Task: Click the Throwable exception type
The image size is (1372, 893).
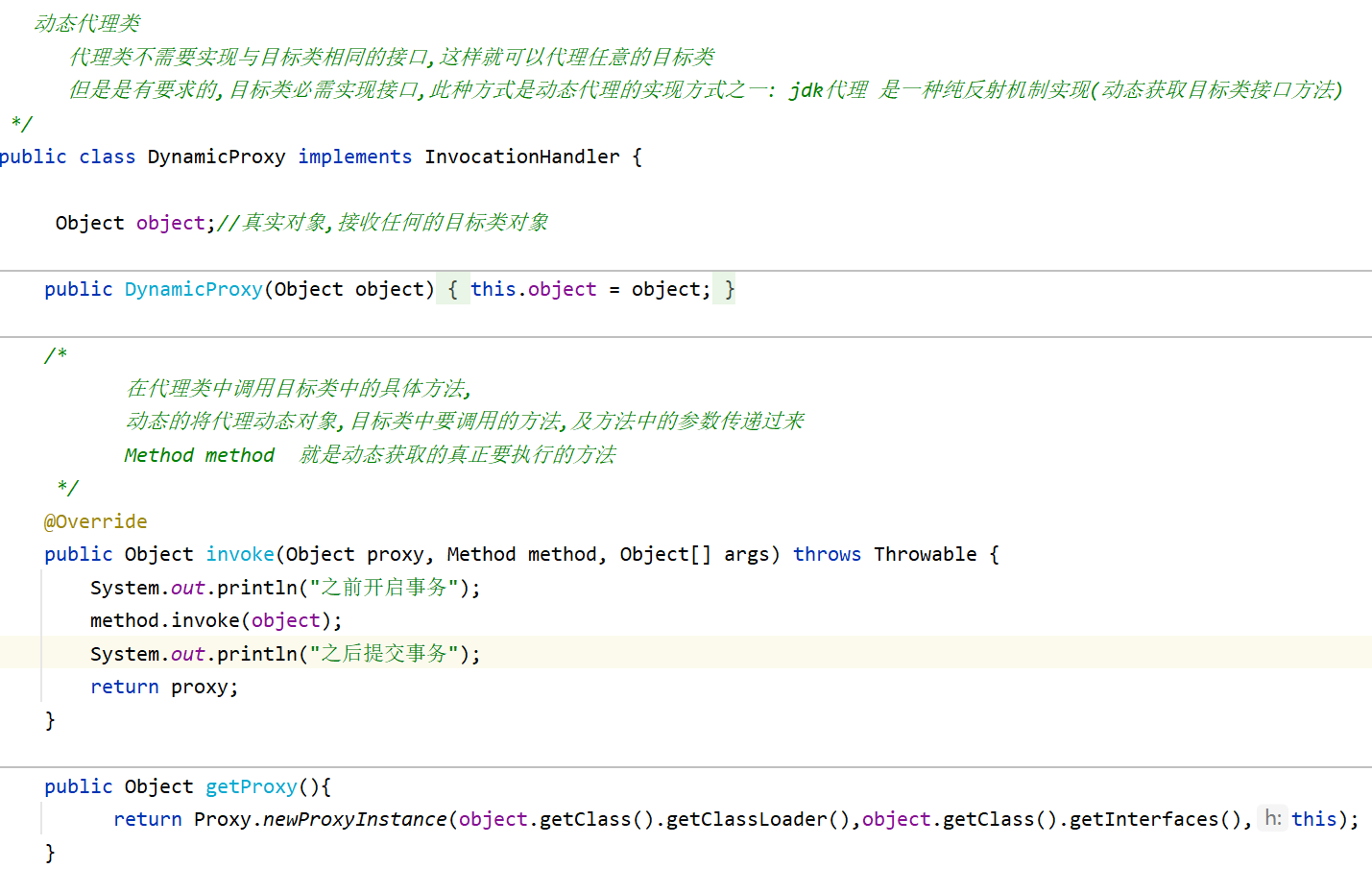Action: pos(925,554)
